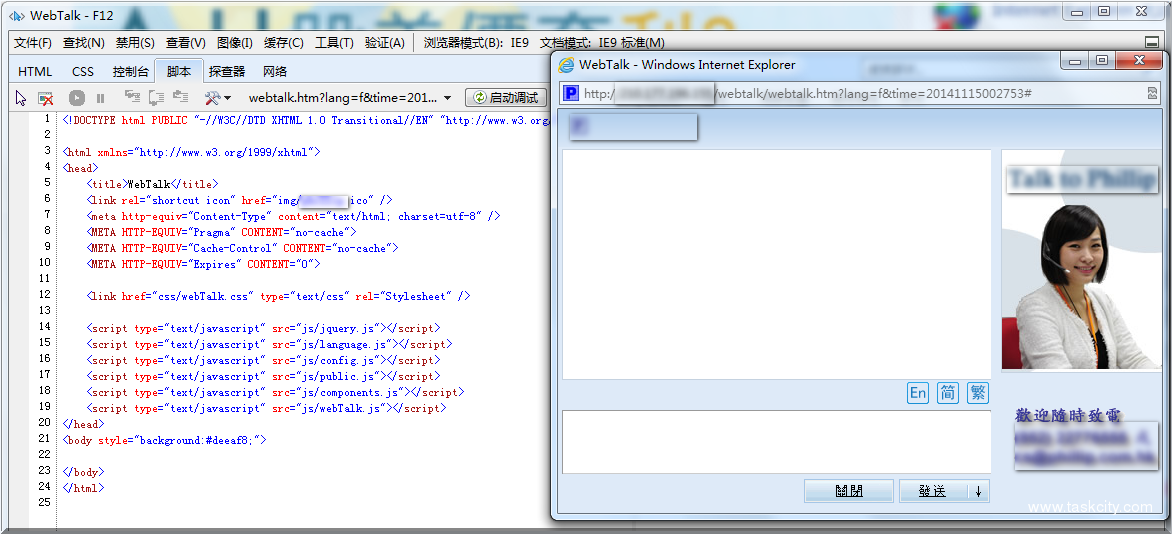Switch to the 控制台 console tab

coord(130,71)
